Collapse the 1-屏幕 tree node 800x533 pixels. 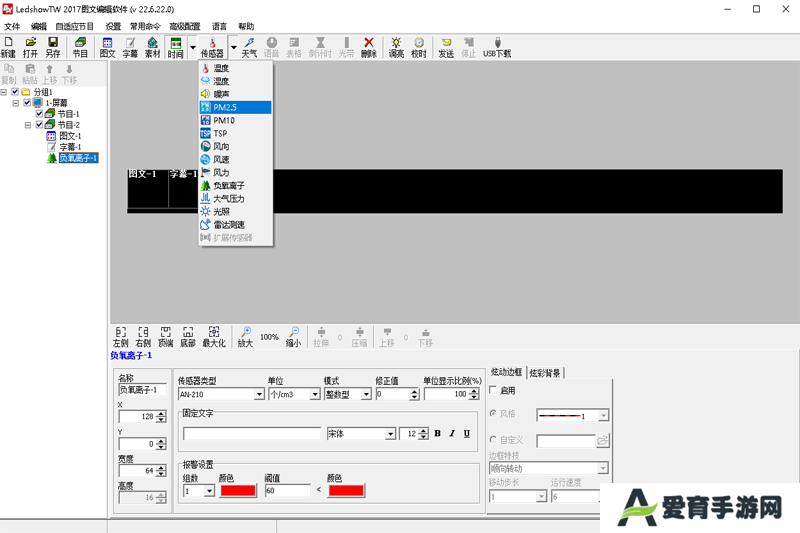(16, 103)
